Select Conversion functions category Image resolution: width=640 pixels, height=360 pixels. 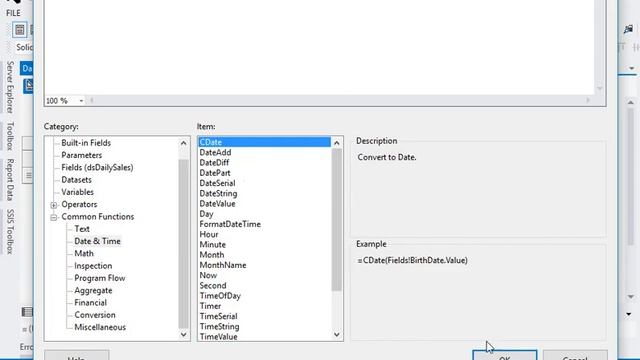pyautogui.click(x=95, y=315)
